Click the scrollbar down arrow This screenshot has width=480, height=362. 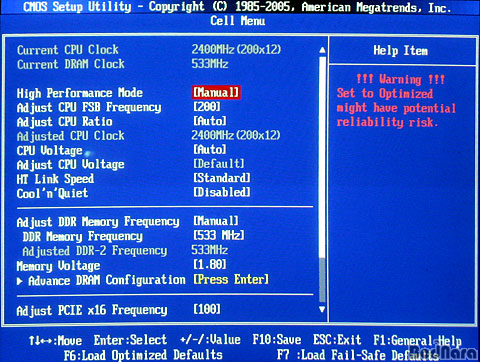[x=322, y=309]
